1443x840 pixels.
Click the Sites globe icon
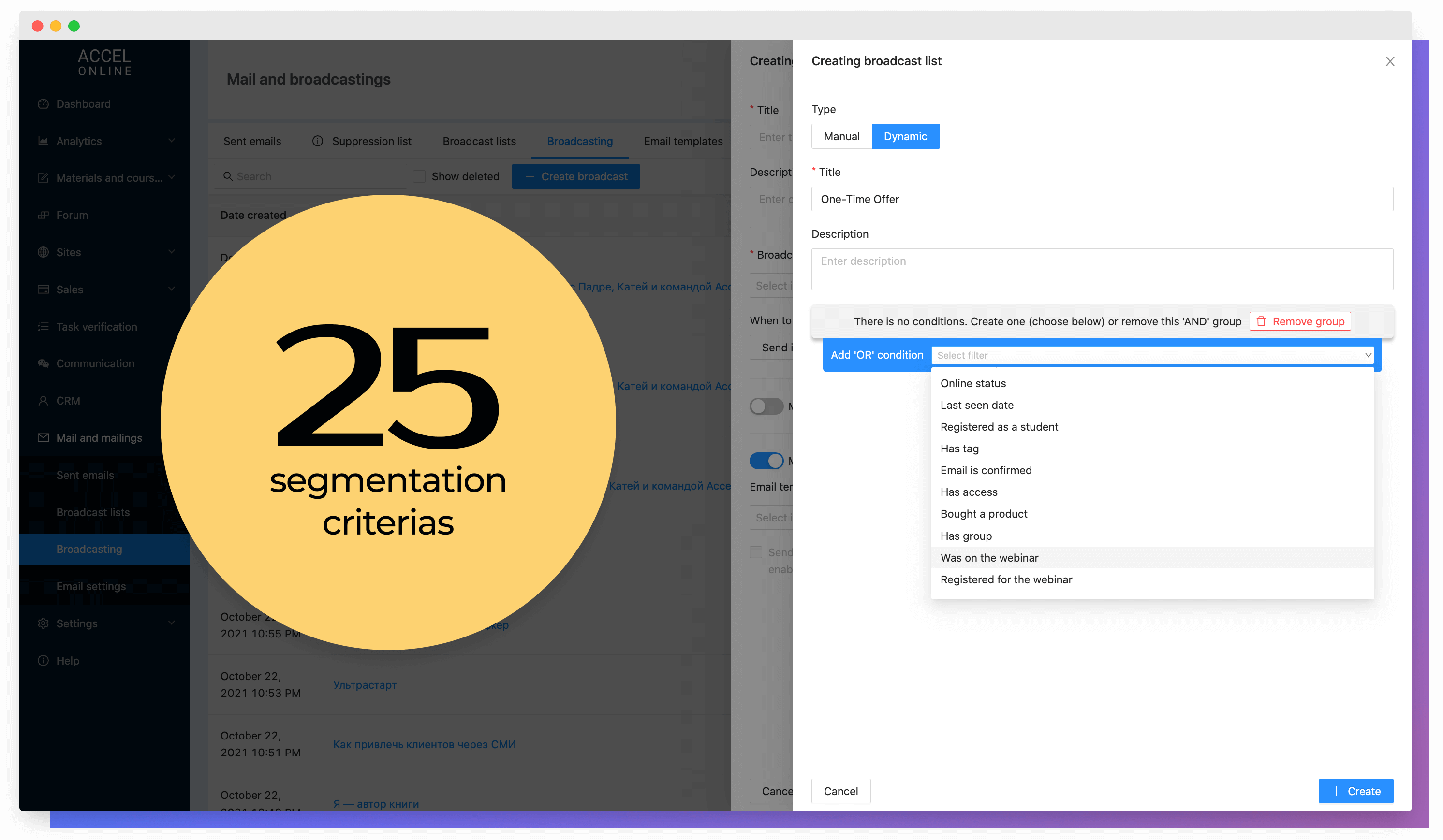tap(43, 252)
